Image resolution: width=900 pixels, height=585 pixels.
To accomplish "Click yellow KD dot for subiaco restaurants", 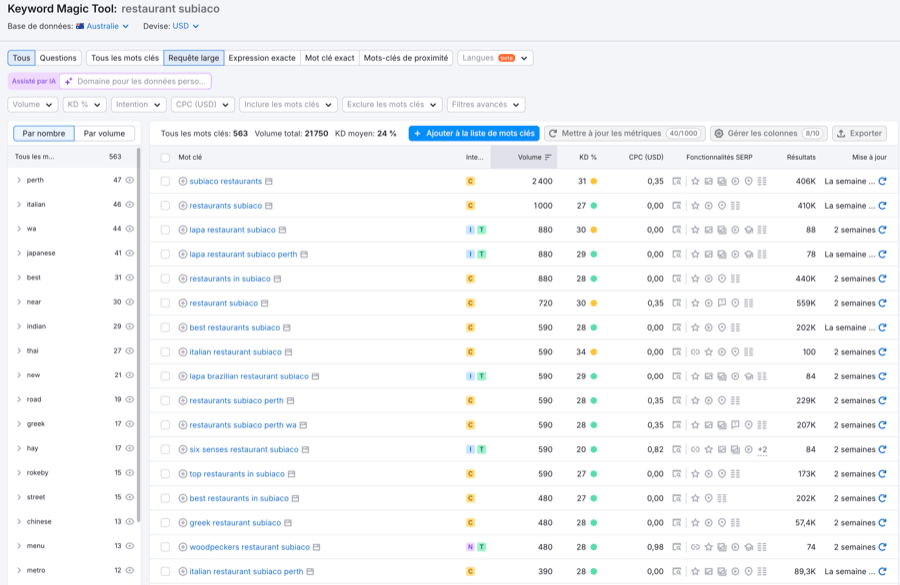I will tap(594, 181).
